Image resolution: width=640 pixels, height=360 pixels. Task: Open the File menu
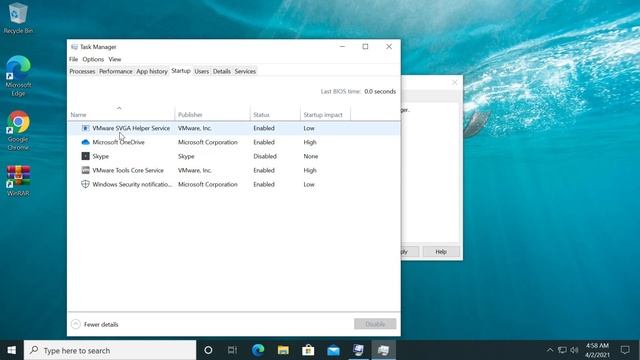[73, 59]
